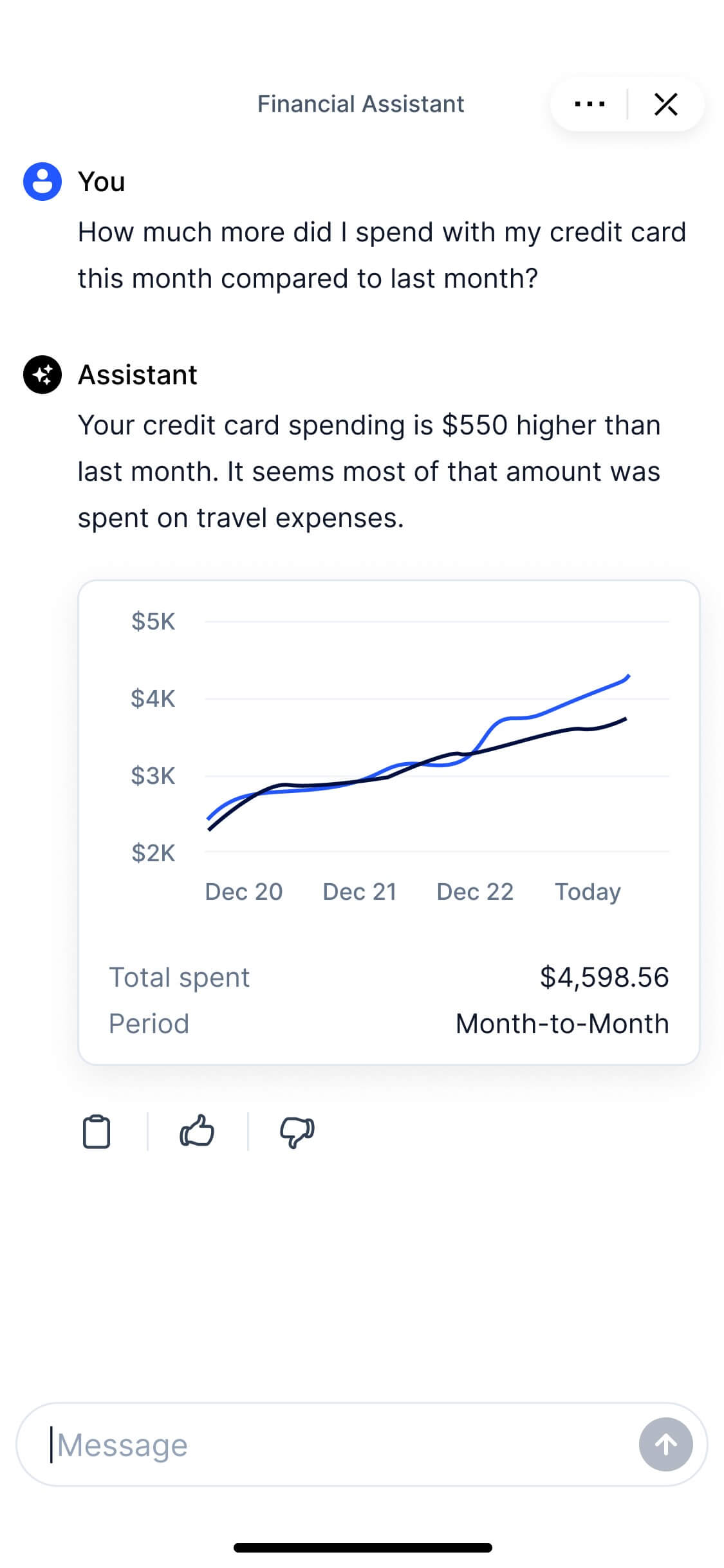Select the Today axis label
Screen dimensions: 724x1568
click(x=588, y=891)
